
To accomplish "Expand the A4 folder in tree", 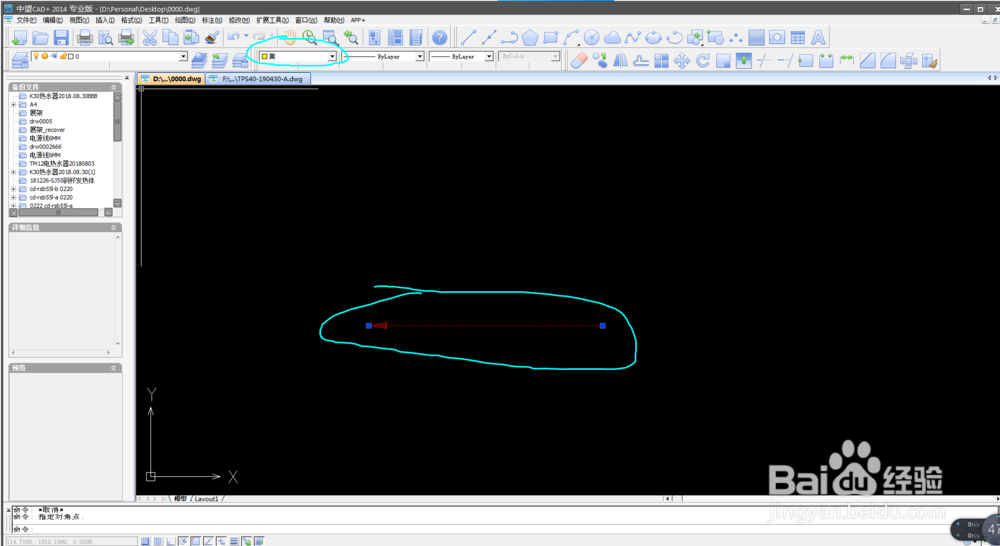I will (13, 104).
